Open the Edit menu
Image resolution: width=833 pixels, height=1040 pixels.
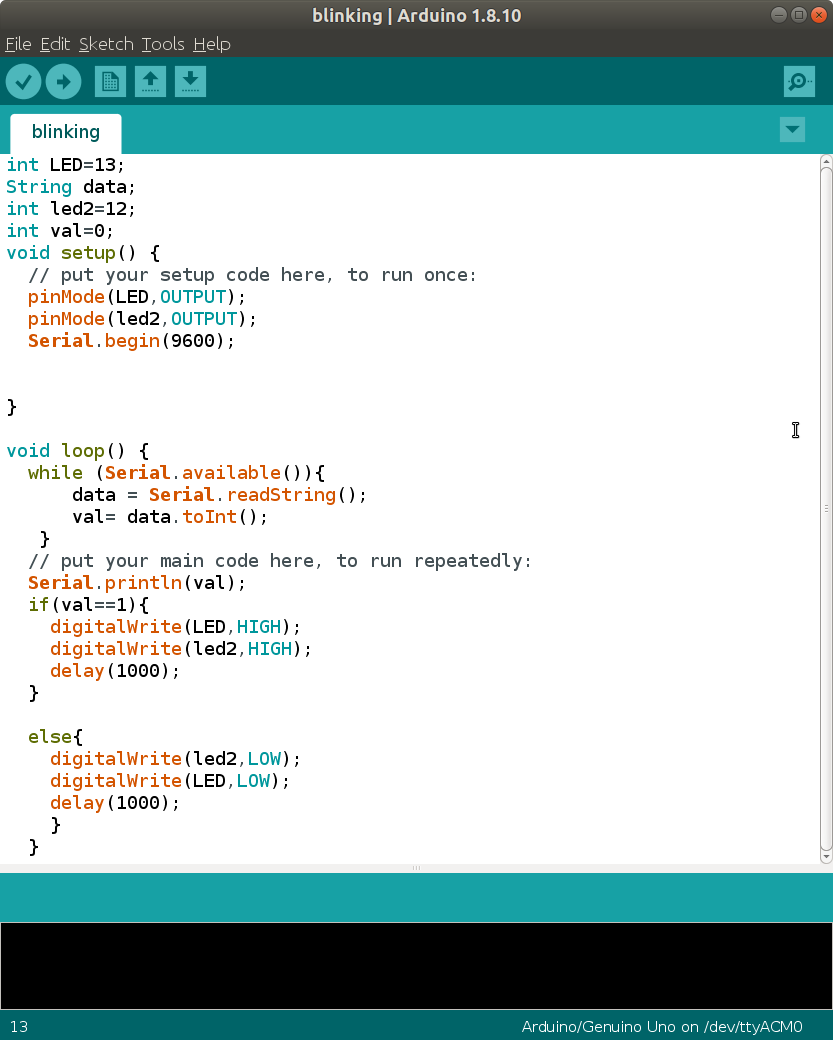[55, 44]
